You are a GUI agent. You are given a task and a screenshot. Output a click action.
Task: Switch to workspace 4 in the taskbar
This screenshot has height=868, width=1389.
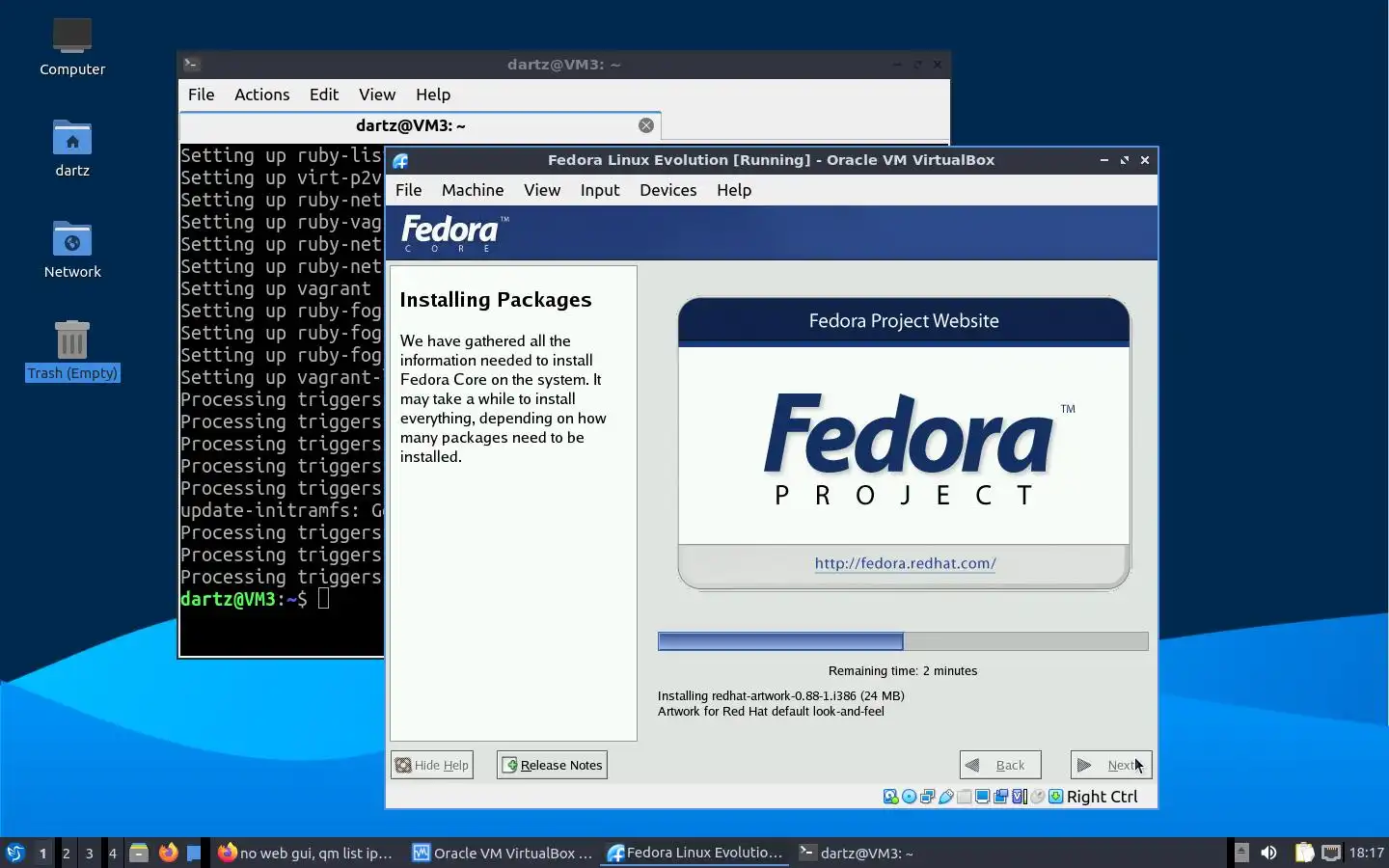coord(113,853)
